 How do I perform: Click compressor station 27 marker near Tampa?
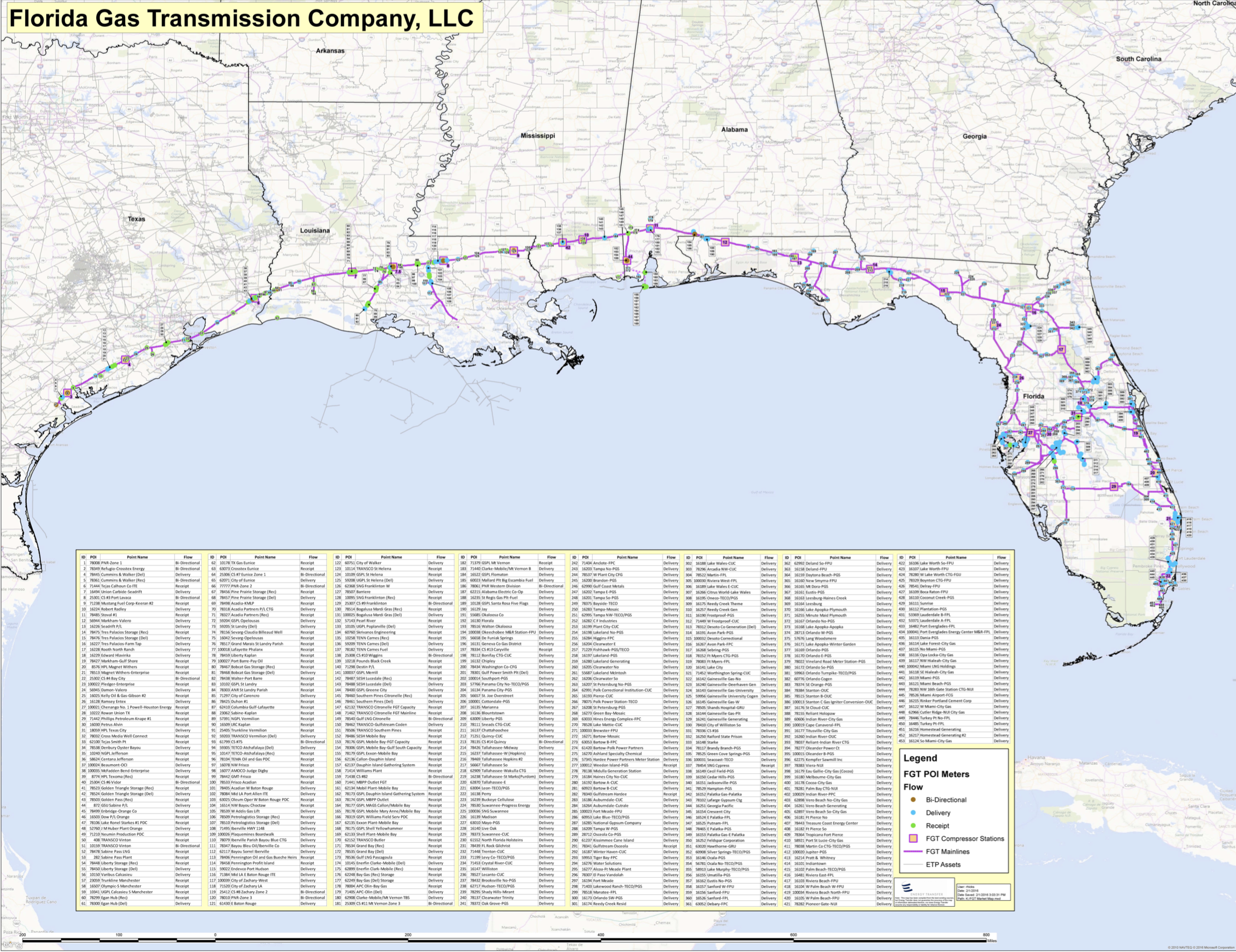pyautogui.click(x=1030, y=432)
